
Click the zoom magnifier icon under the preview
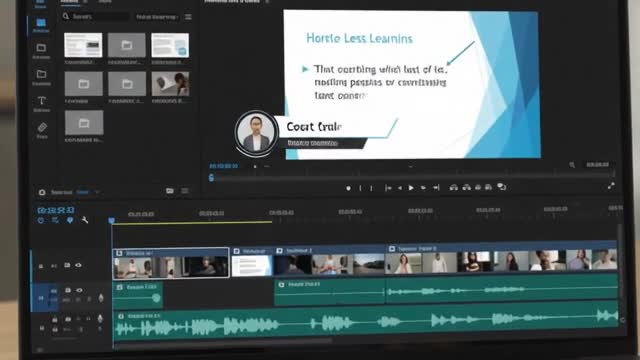point(572,165)
